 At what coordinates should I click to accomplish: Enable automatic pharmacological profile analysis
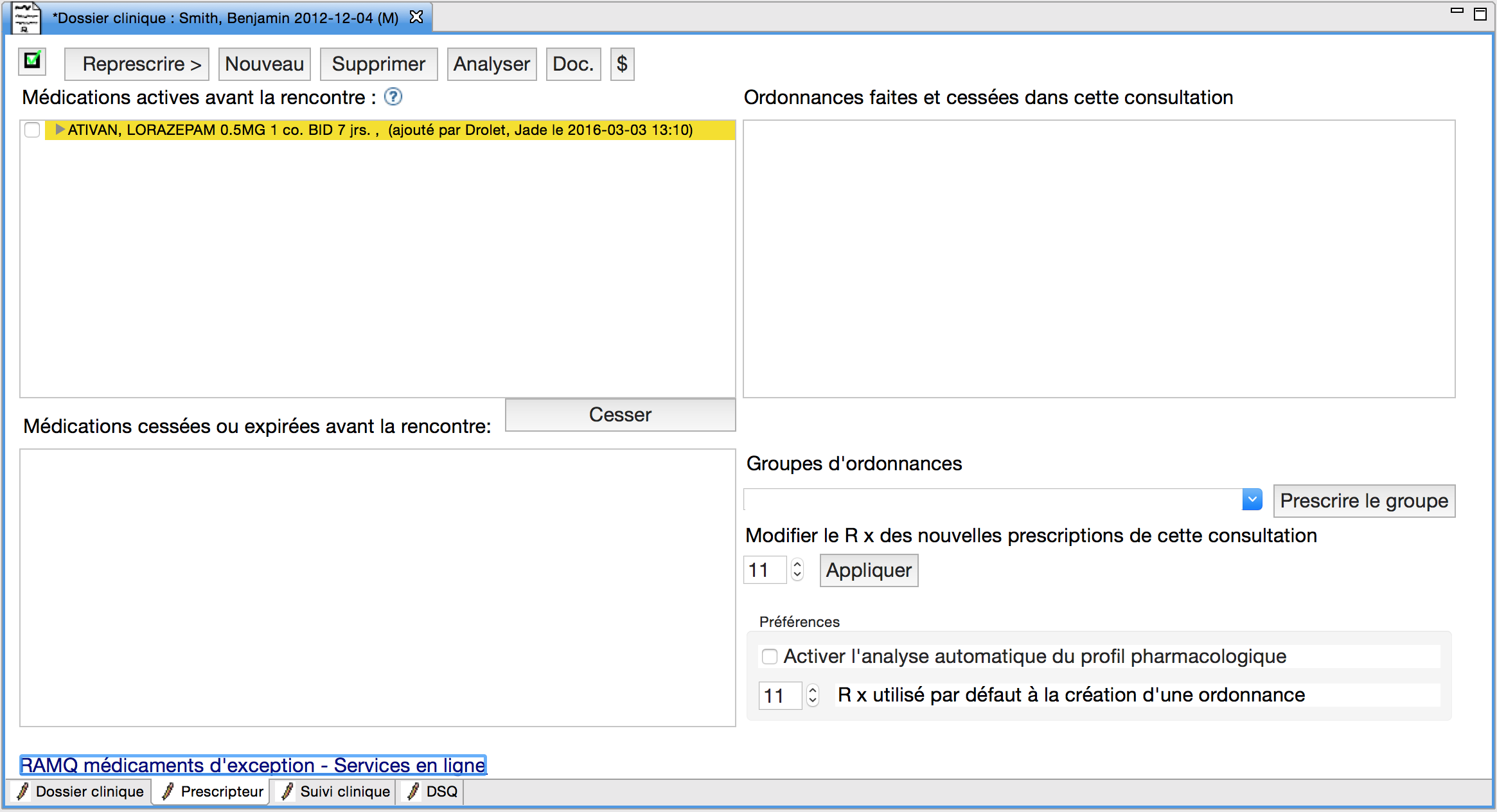[769, 657]
